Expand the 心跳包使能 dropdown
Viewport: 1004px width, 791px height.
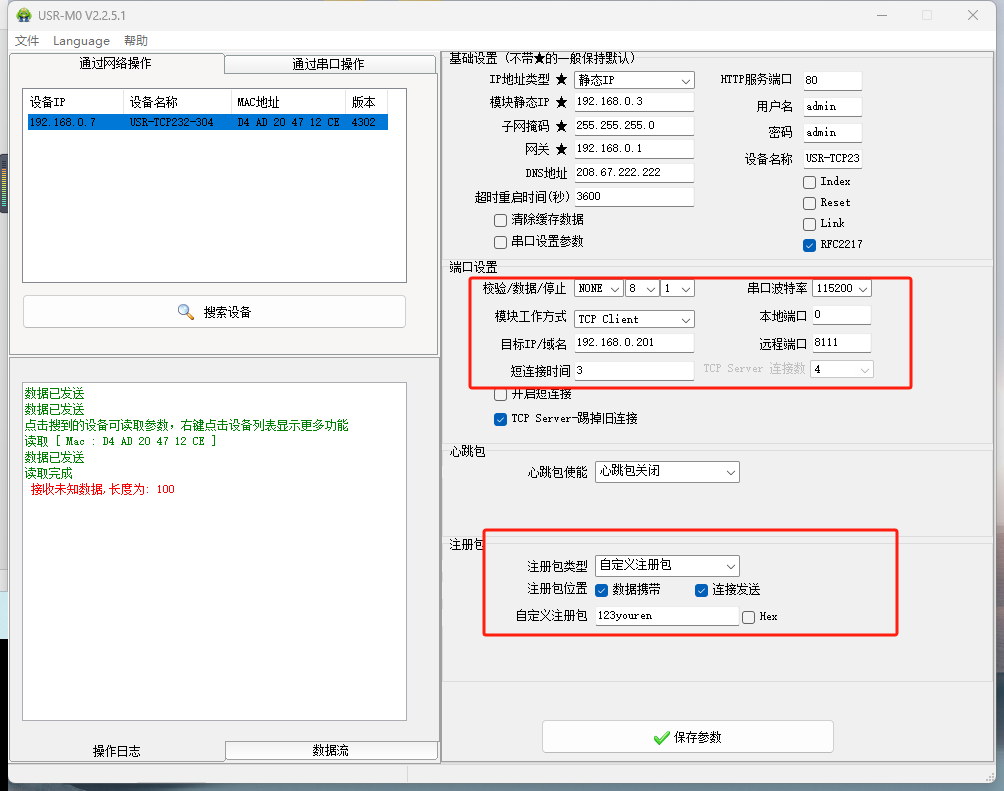coord(667,471)
